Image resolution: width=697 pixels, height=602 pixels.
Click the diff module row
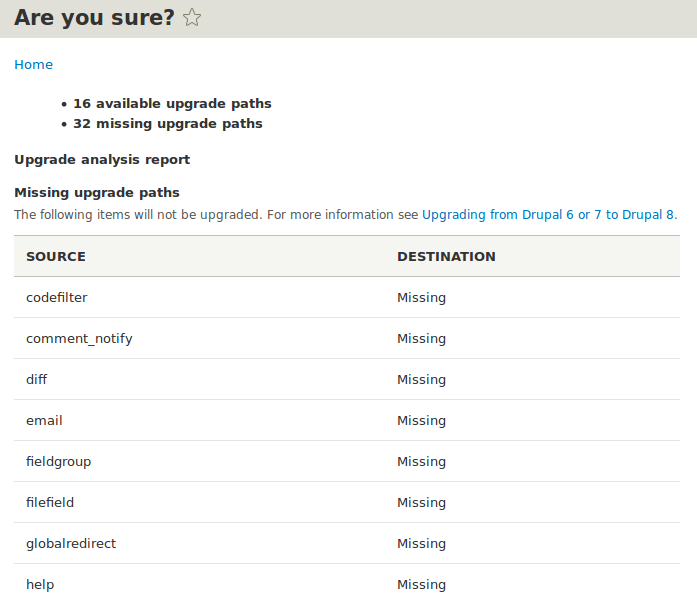click(37, 379)
